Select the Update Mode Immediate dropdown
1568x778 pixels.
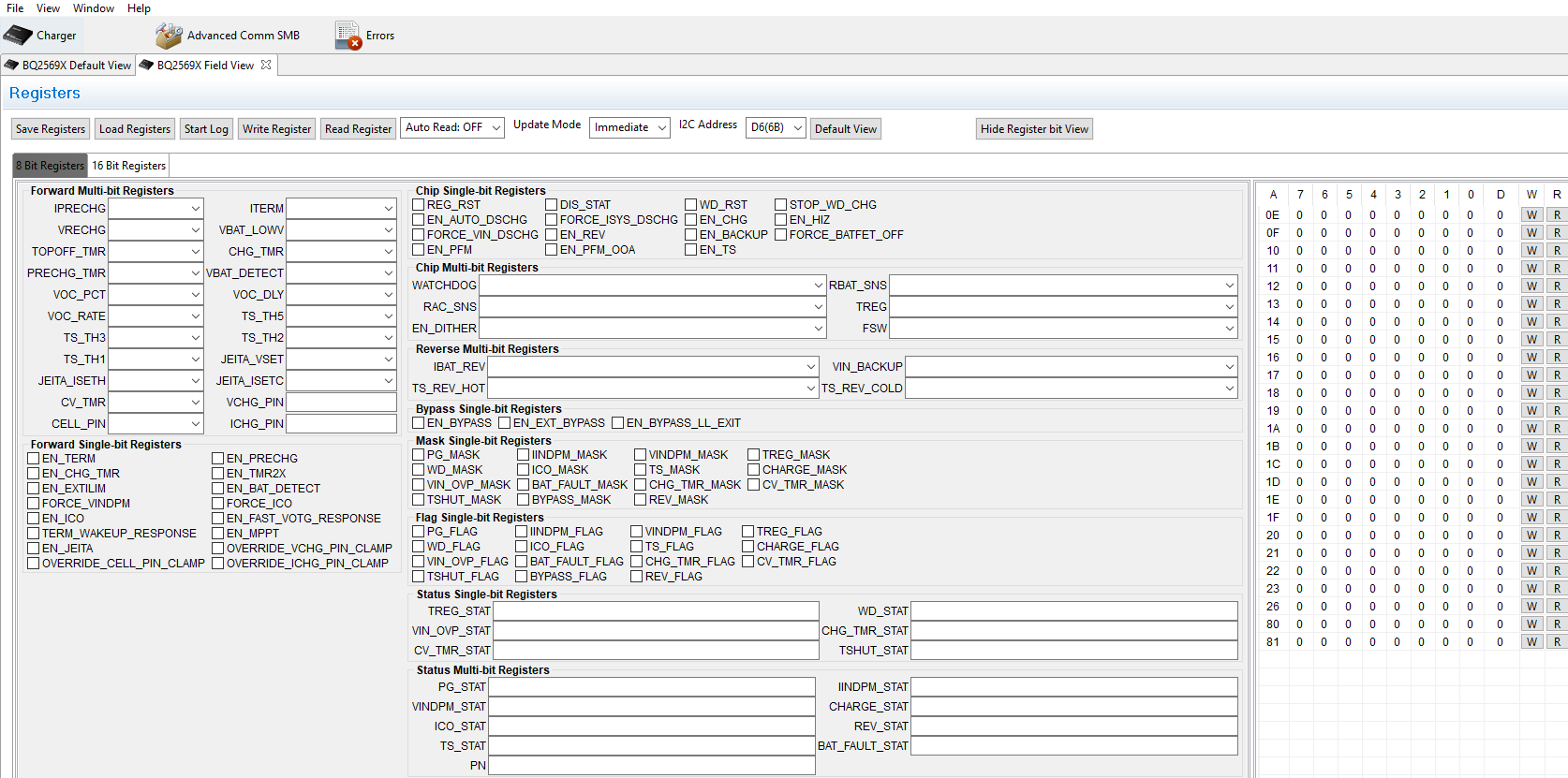[629, 128]
